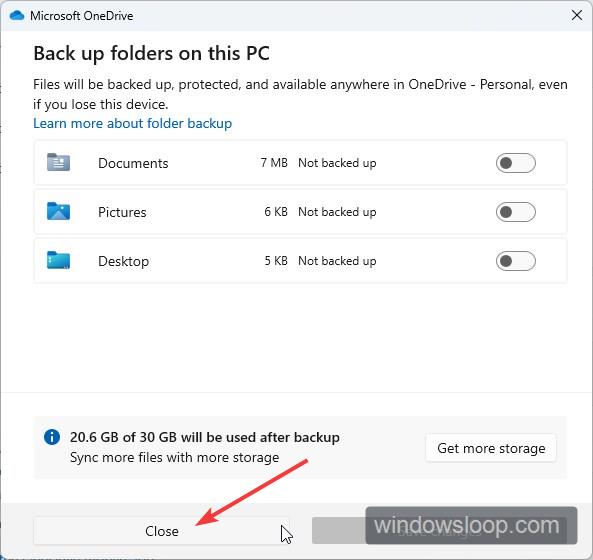Click the Desktop folder icon
Screen dimensions: 593x560
click(58, 260)
